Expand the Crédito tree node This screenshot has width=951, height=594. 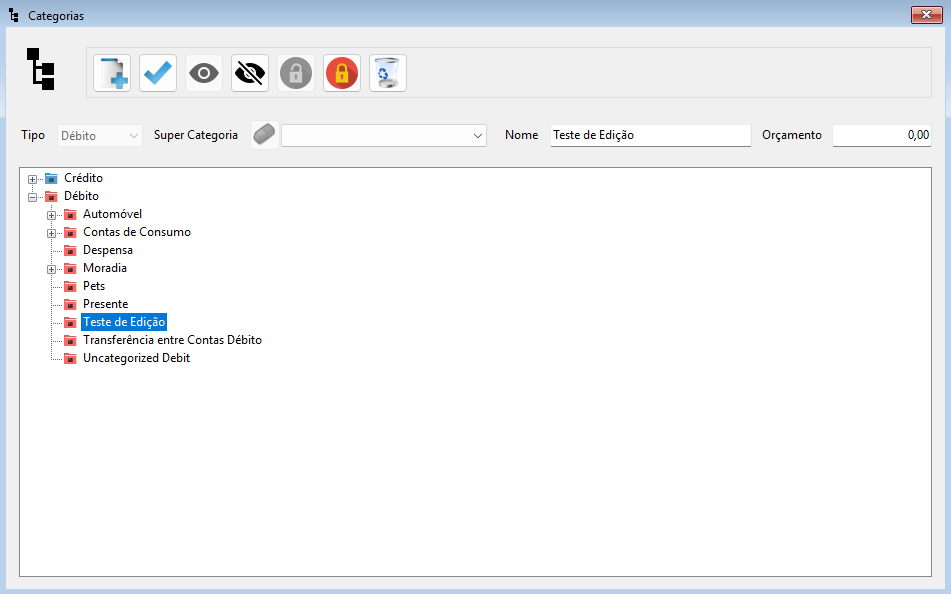click(x=33, y=179)
